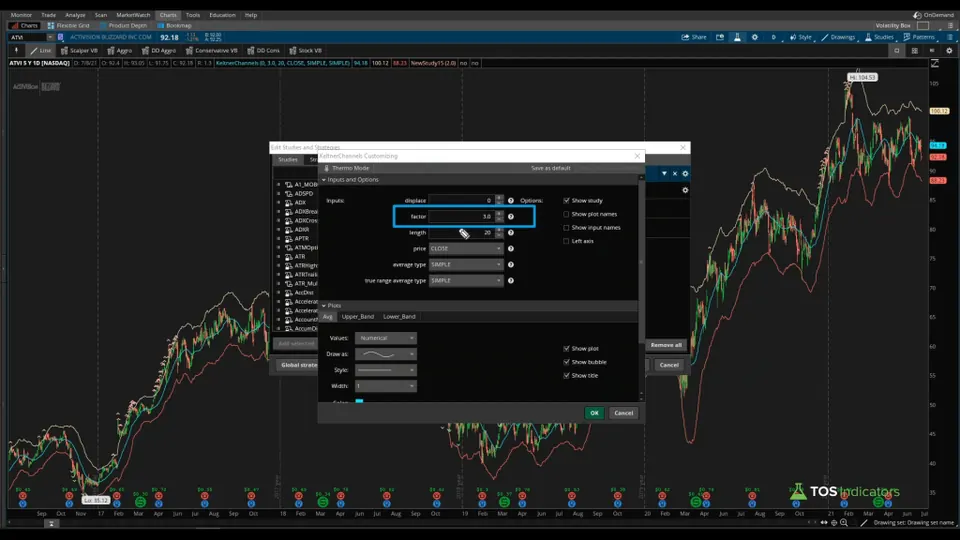The height and width of the screenshot is (540, 960).
Task: Select the Conservative VB study set
Action: tap(211, 51)
